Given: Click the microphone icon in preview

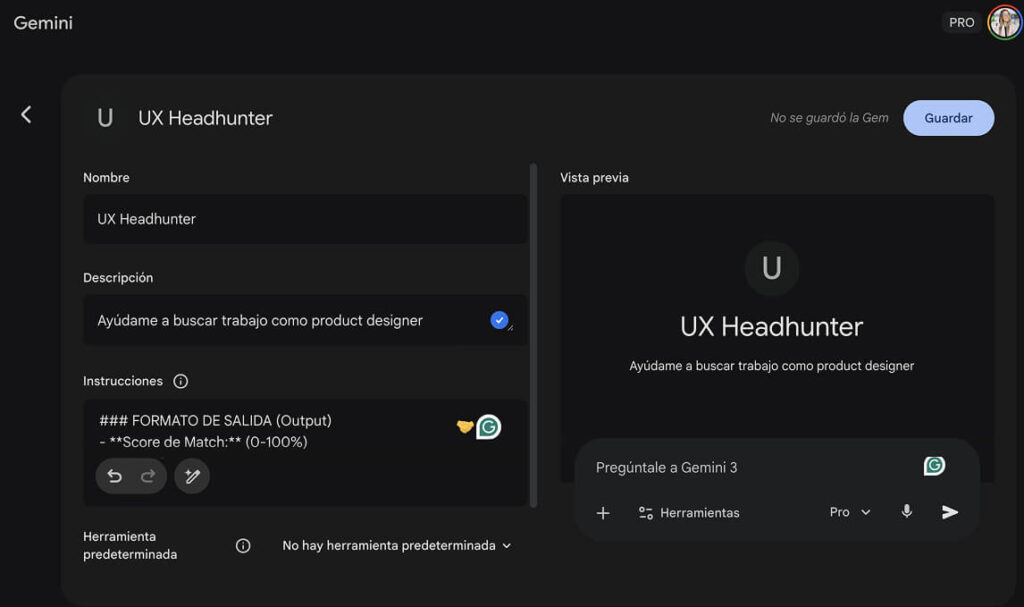Looking at the screenshot, I should tap(907, 512).
